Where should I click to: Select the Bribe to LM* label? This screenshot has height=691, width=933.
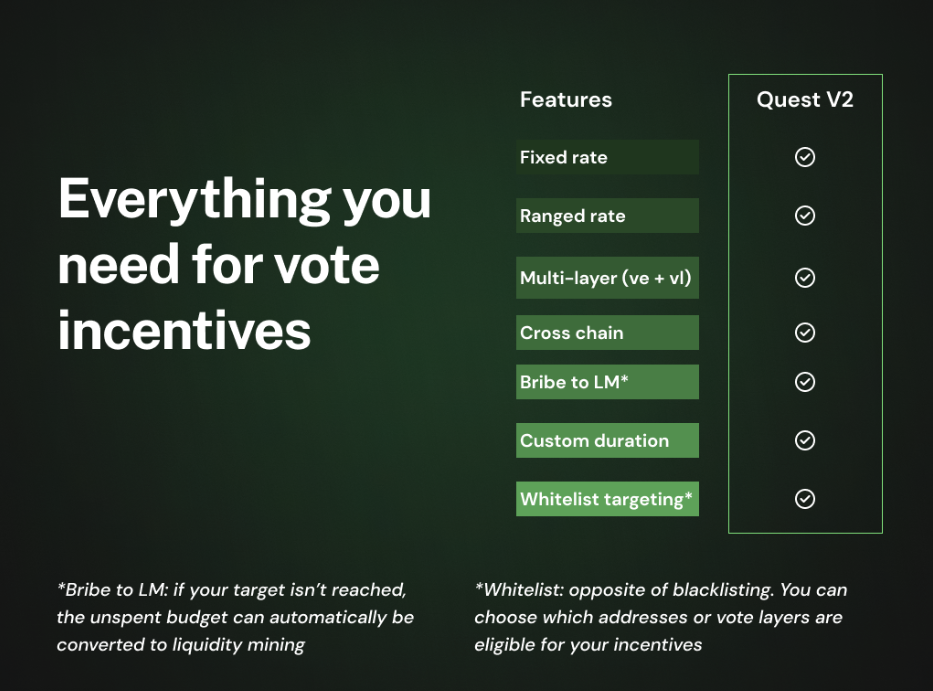pos(607,382)
